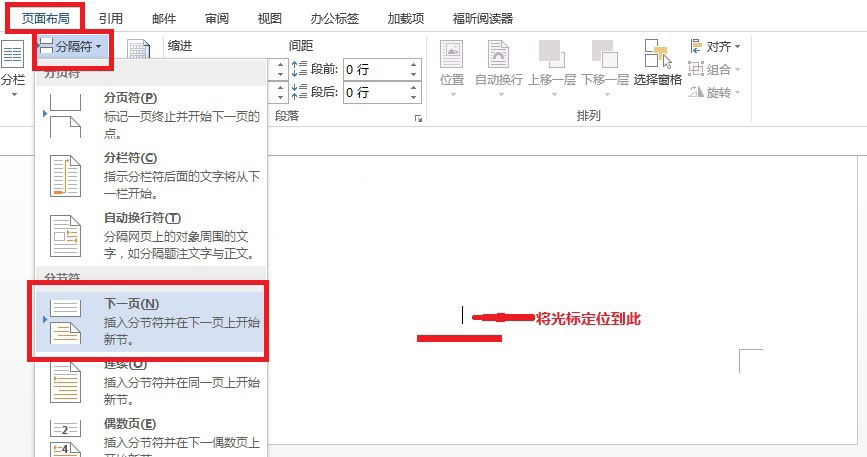Select 分页符(P) page break option
Image resolution: width=867 pixels, height=457 pixels.
(150, 115)
